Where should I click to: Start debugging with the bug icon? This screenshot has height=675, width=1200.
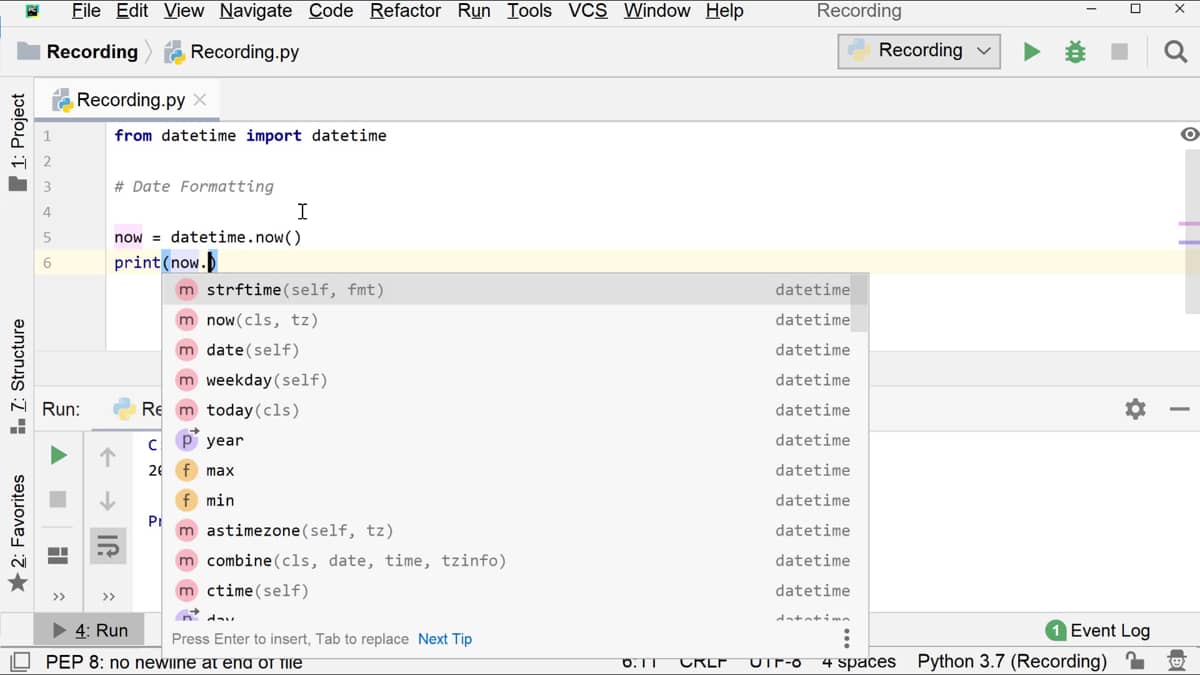1075,51
